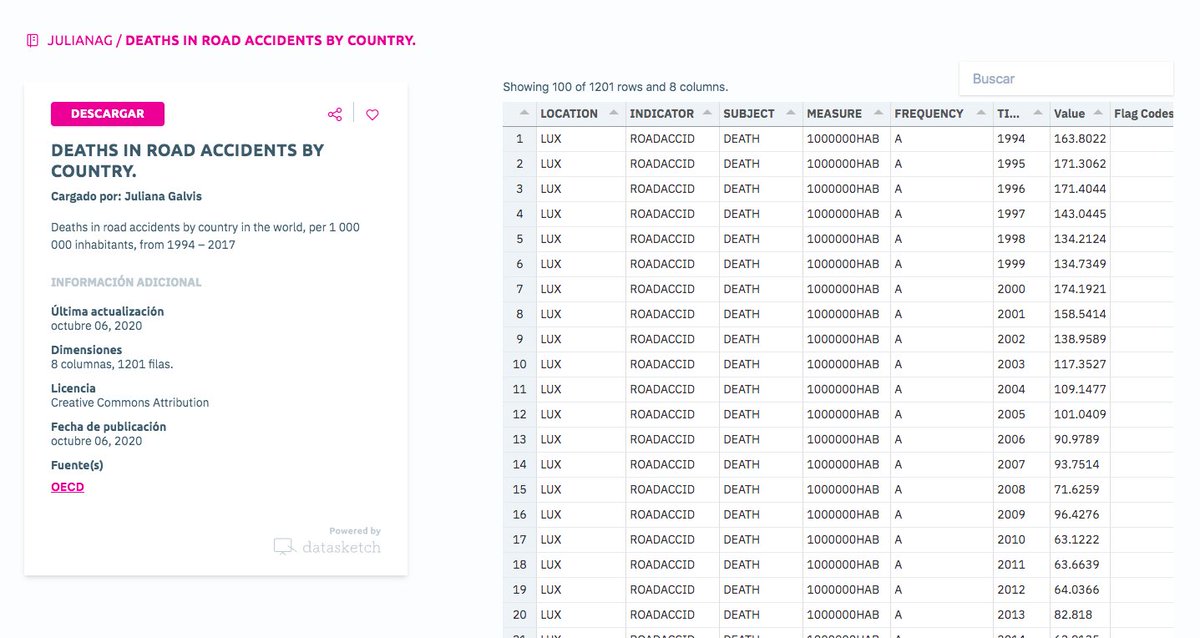Select year 2010 cell
This screenshot has width=1200, height=638.
pos(1021,539)
